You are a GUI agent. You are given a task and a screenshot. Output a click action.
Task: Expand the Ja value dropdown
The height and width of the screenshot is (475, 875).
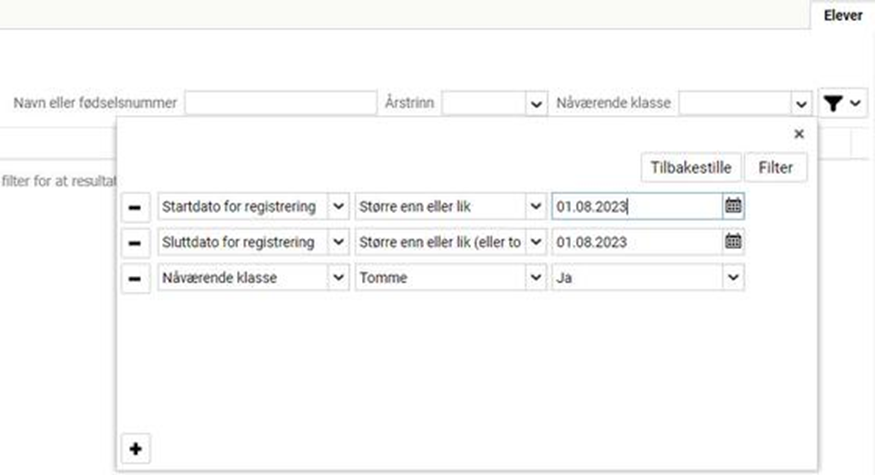click(734, 278)
